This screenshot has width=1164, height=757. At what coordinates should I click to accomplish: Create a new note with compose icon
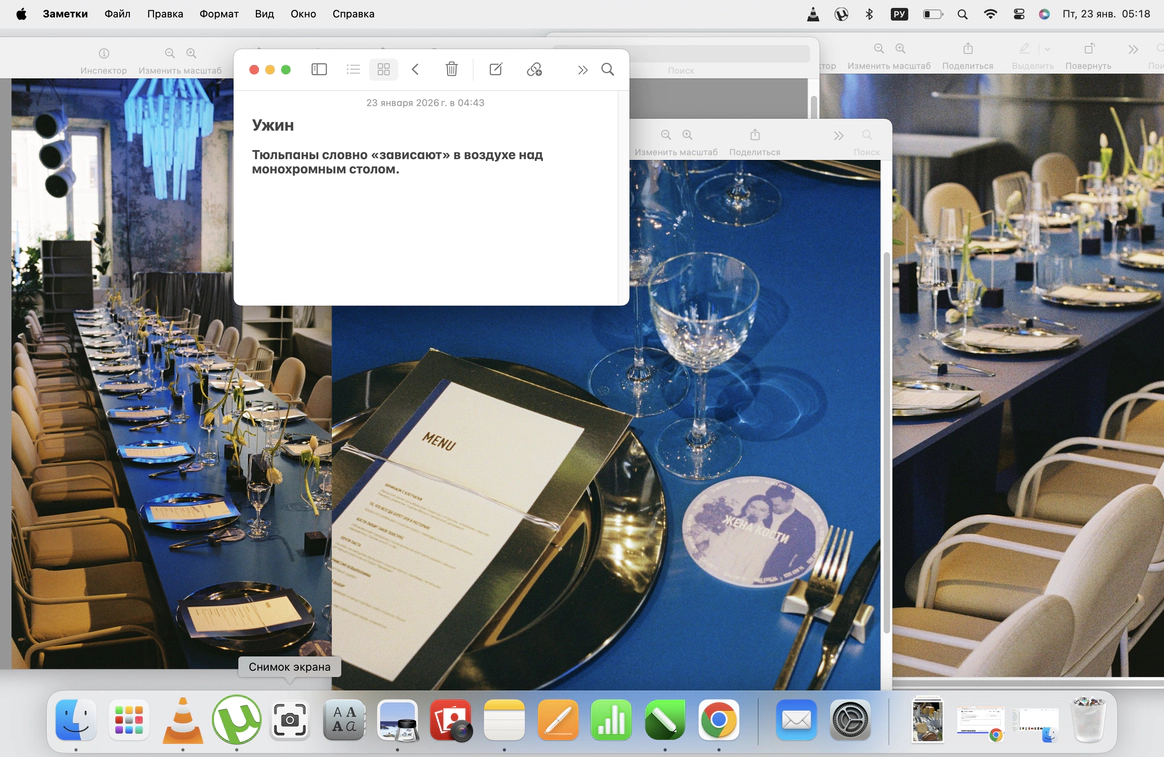[x=495, y=69]
